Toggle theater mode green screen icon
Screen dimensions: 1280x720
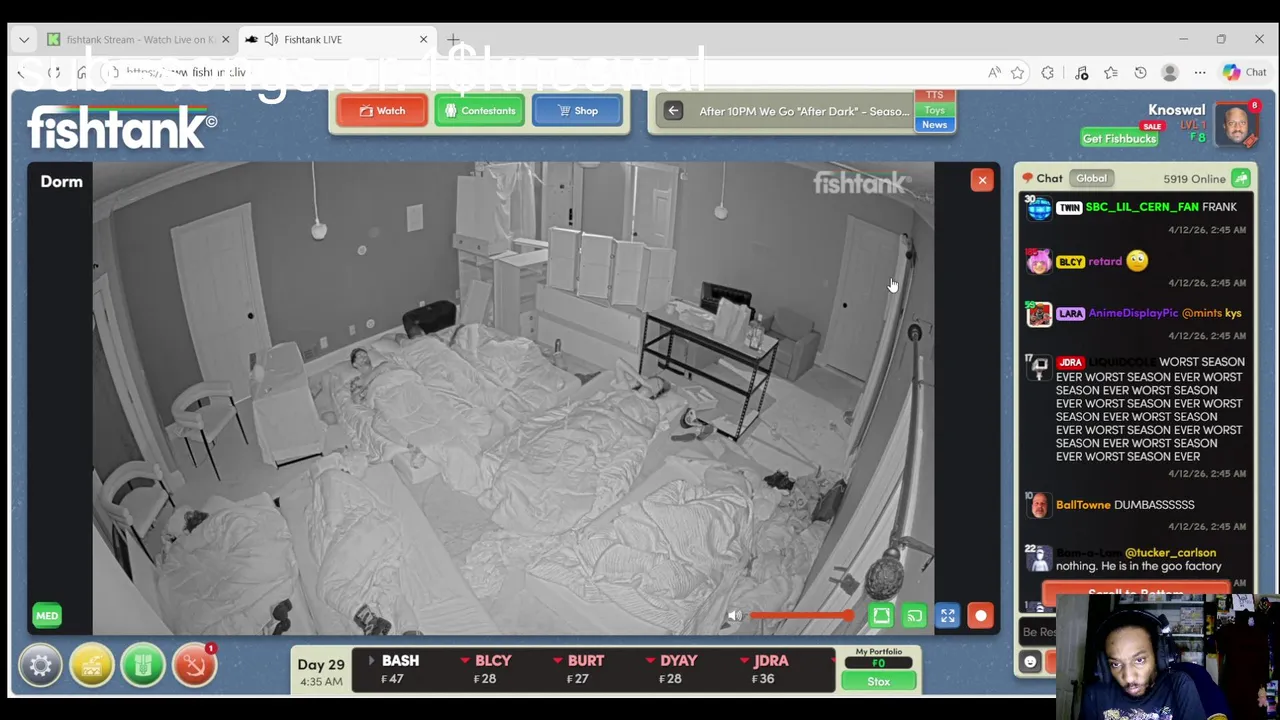[881, 616]
